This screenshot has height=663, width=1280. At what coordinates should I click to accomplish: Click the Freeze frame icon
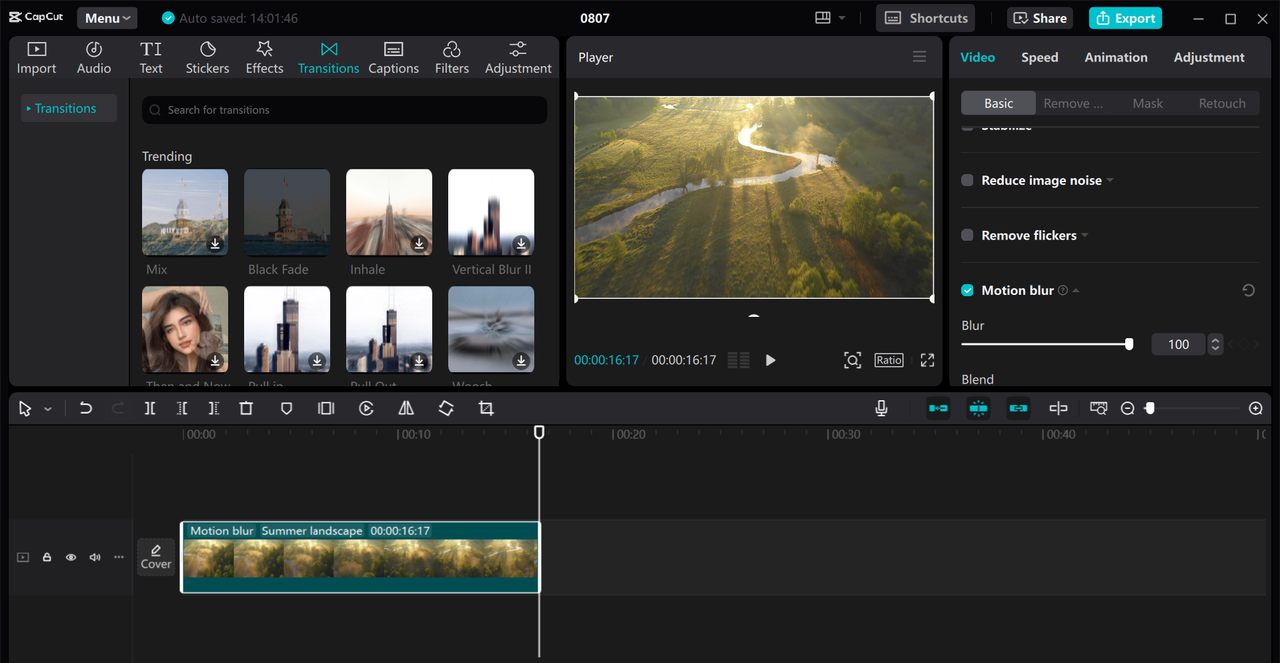326,408
